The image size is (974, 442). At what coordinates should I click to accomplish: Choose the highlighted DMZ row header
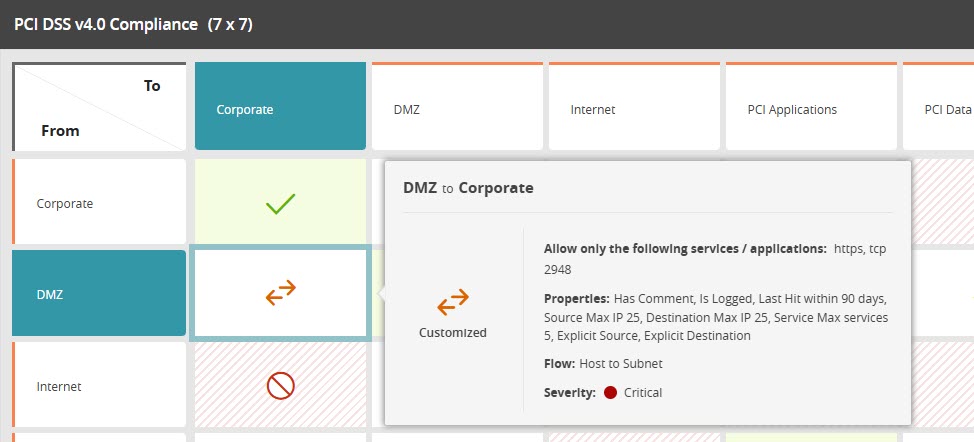coord(99,294)
